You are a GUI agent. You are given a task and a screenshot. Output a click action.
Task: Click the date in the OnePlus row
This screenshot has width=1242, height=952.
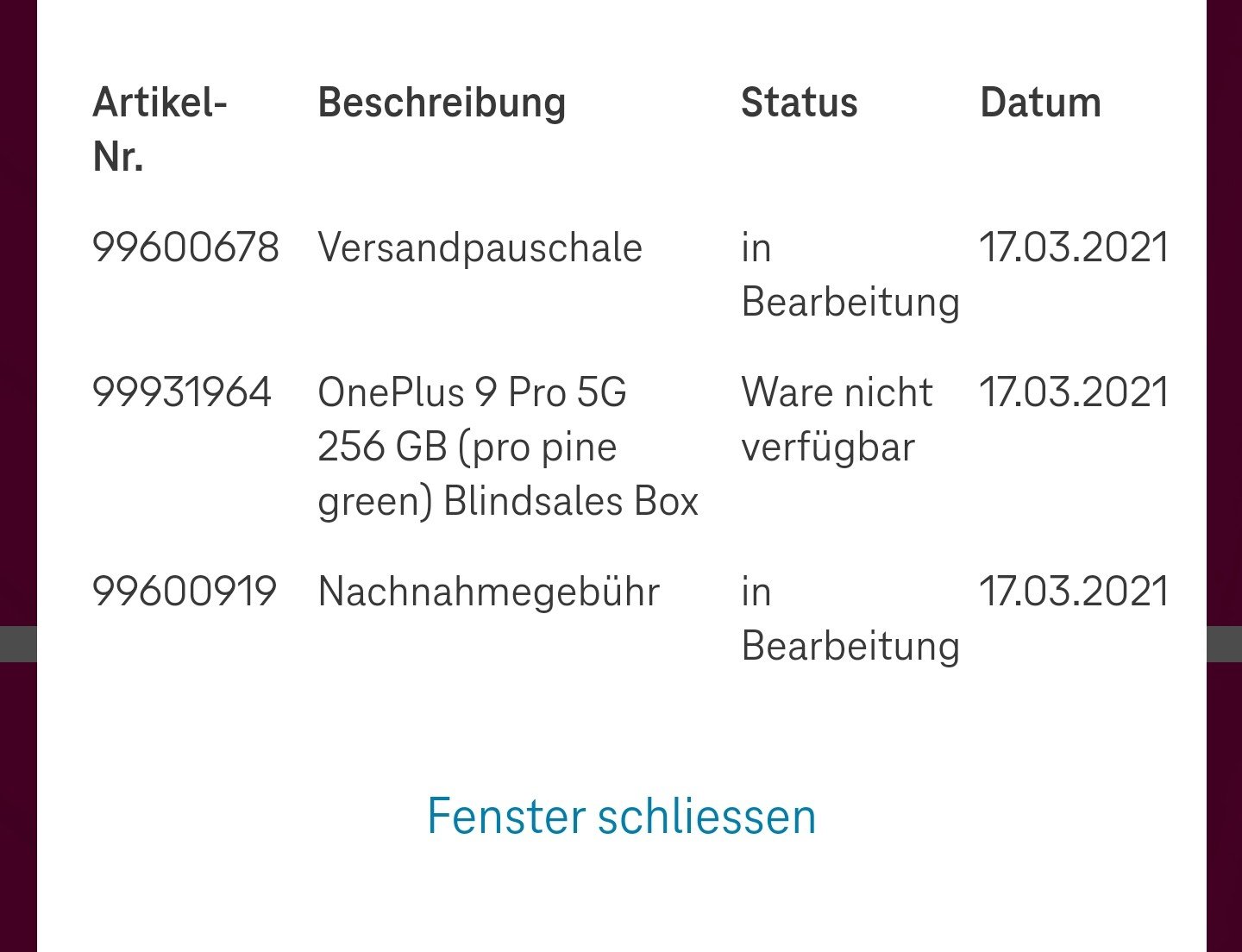point(1074,393)
